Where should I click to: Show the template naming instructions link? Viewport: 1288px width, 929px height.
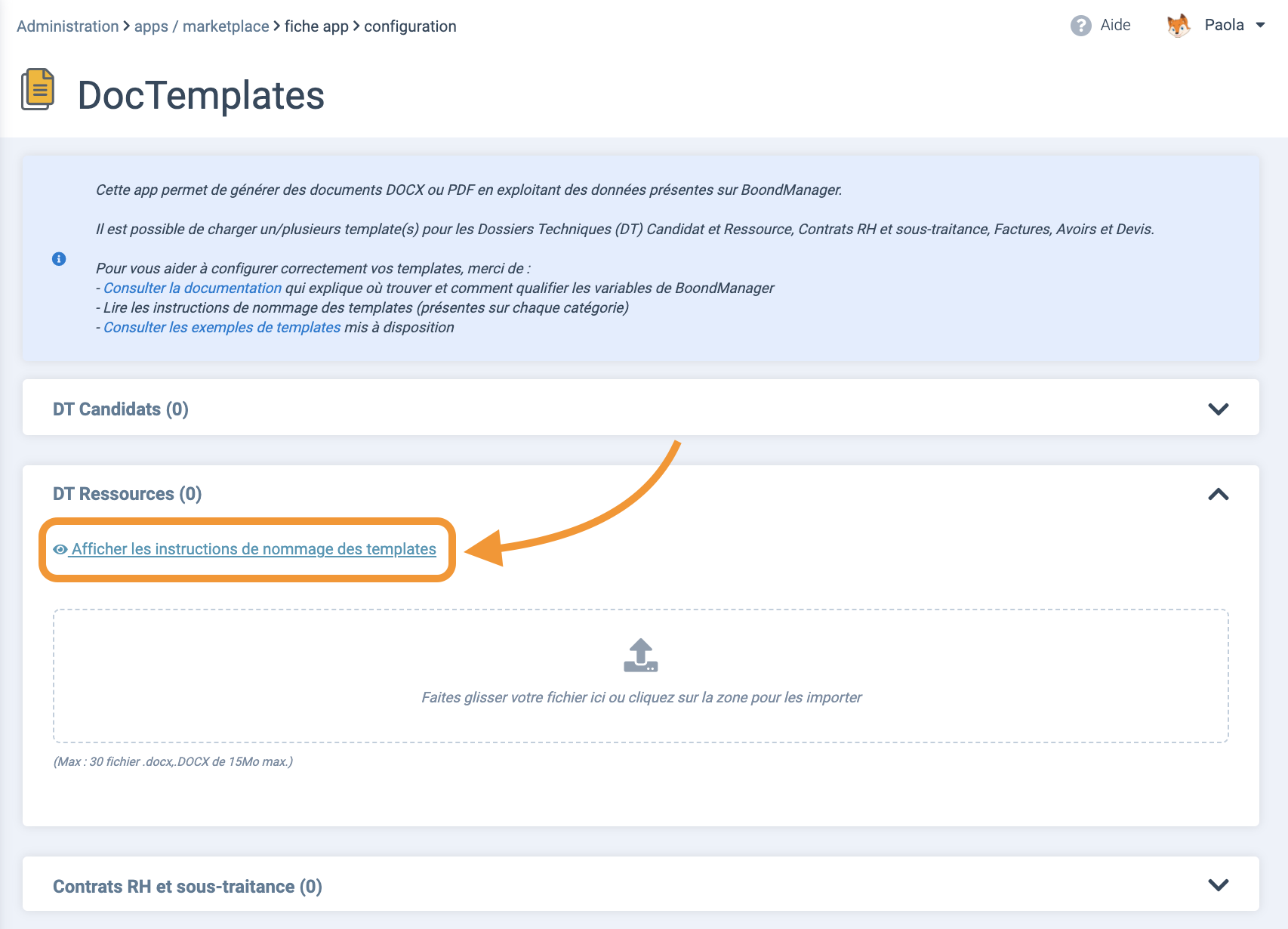pos(254,549)
